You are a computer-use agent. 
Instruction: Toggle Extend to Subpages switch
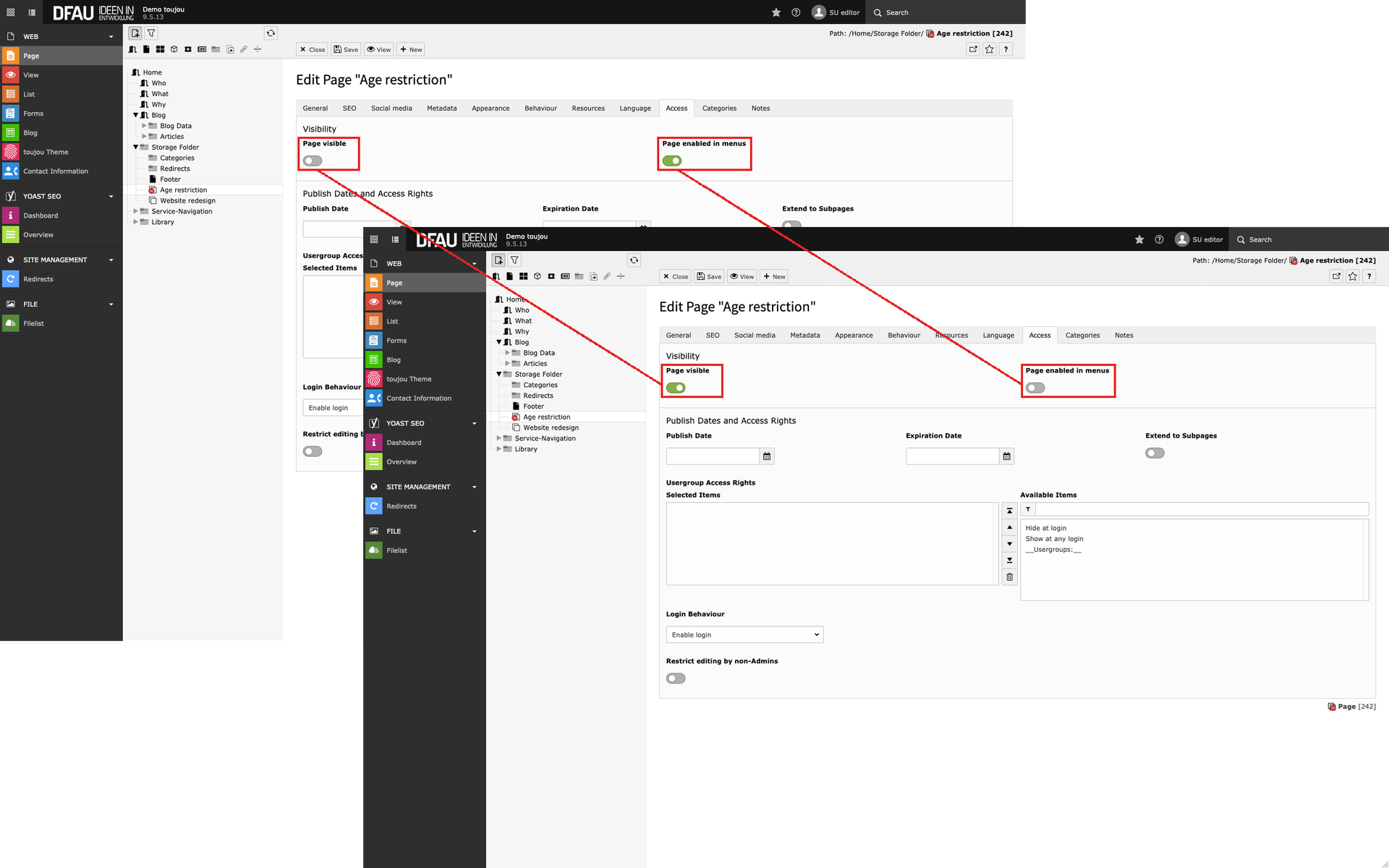(x=1155, y=454)
